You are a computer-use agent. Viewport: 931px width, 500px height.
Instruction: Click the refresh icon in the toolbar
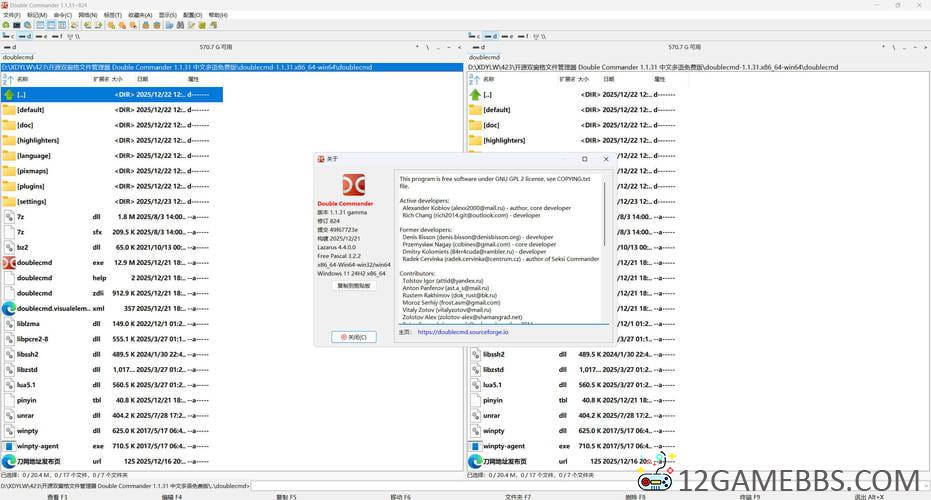(x=5, y=25)
